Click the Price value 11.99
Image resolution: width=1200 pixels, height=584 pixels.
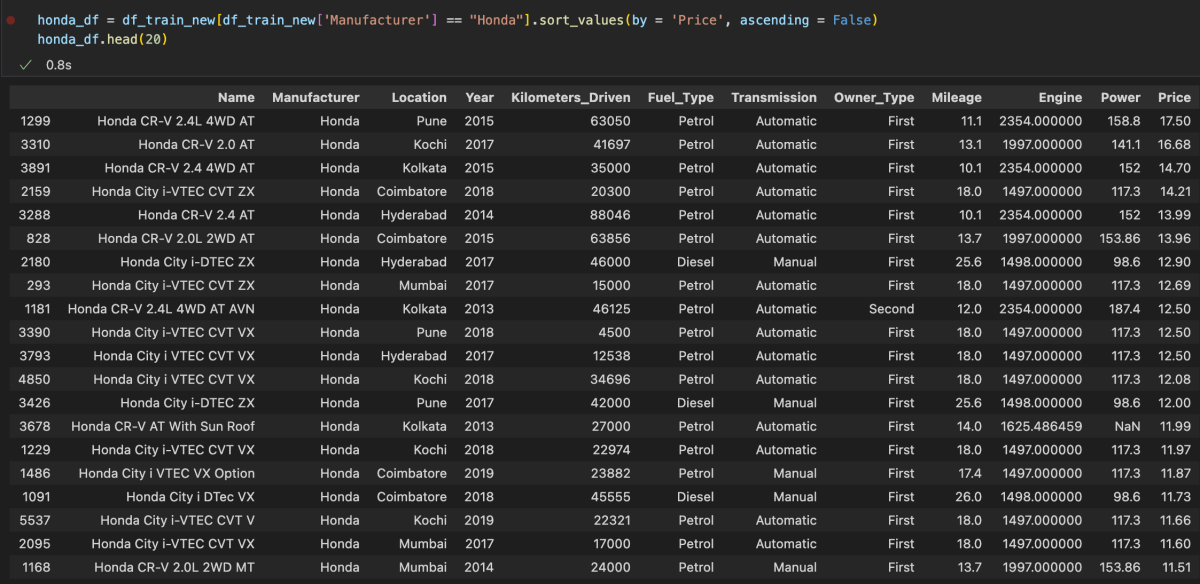pyautogui.click(x=1174, y=426)
